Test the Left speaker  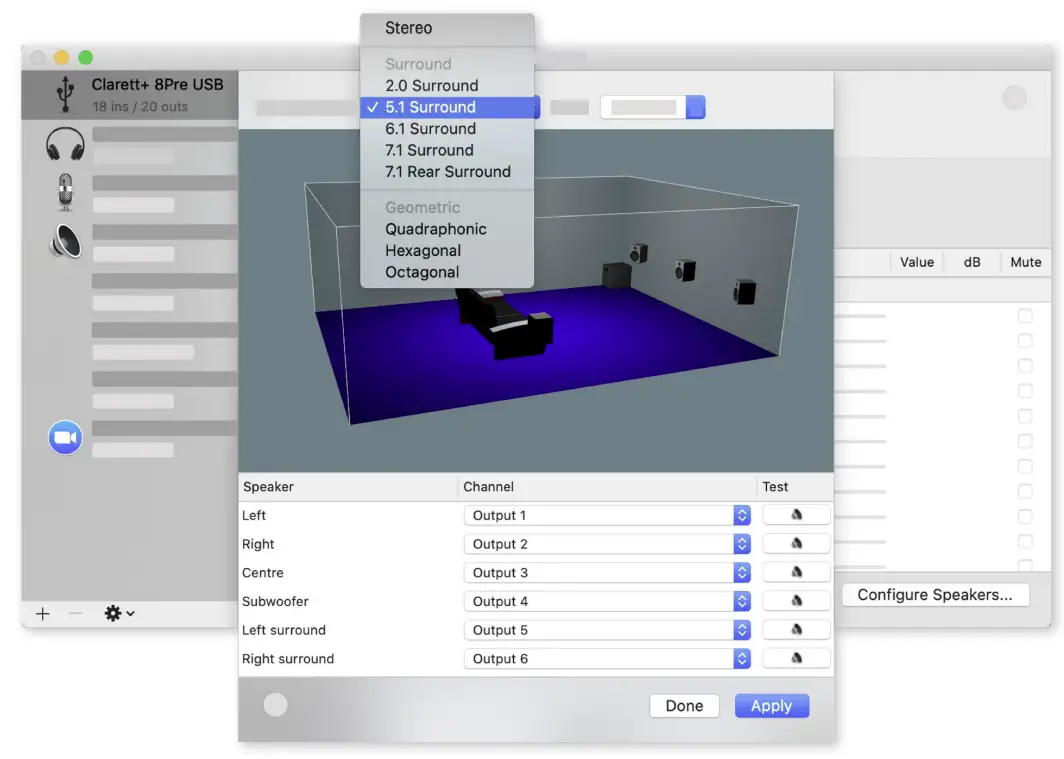click(x=797, y=515)
